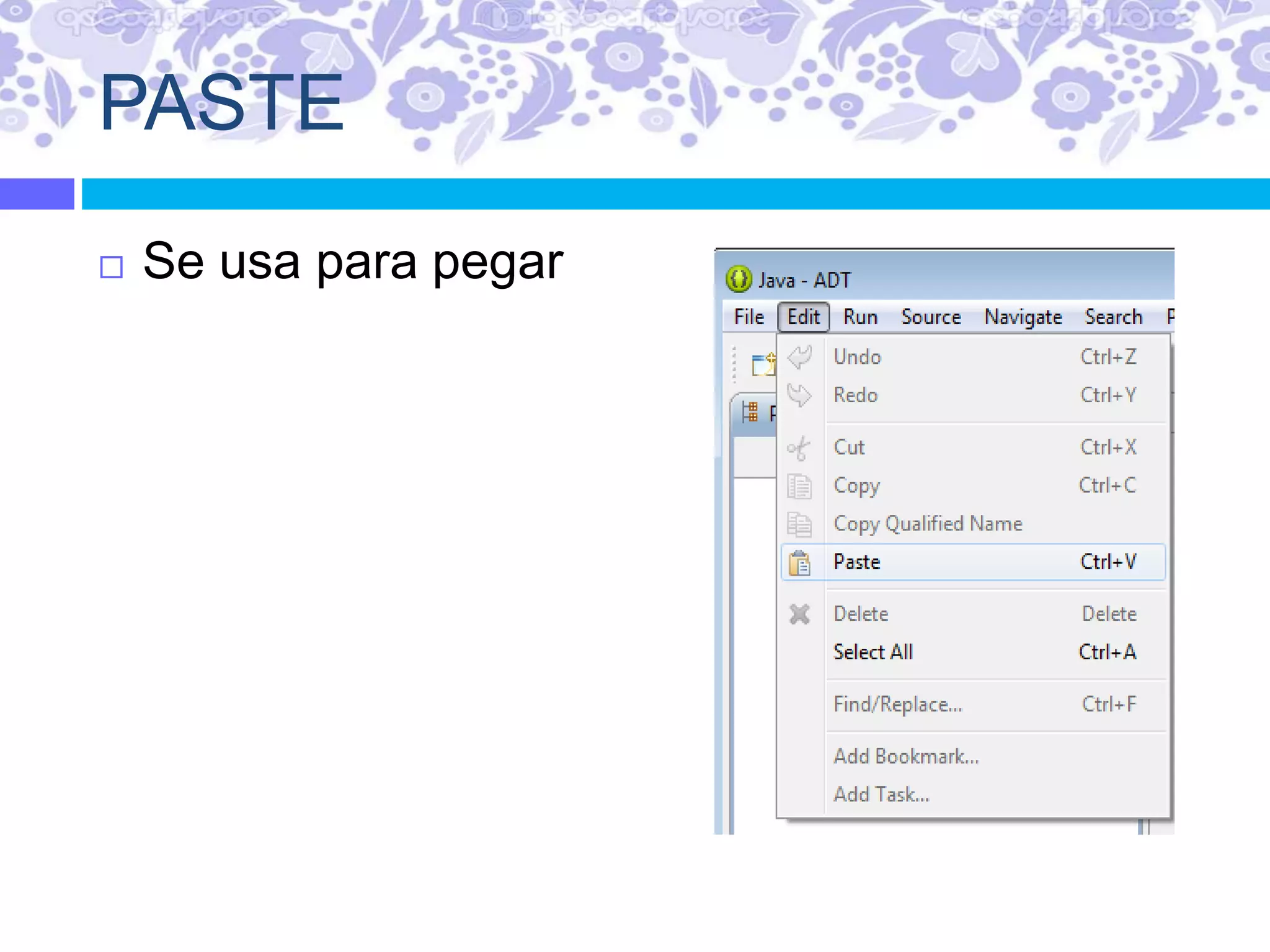1270x952 pixels.
Task: Click the PASTE slide heading
Action: point(221,102)
